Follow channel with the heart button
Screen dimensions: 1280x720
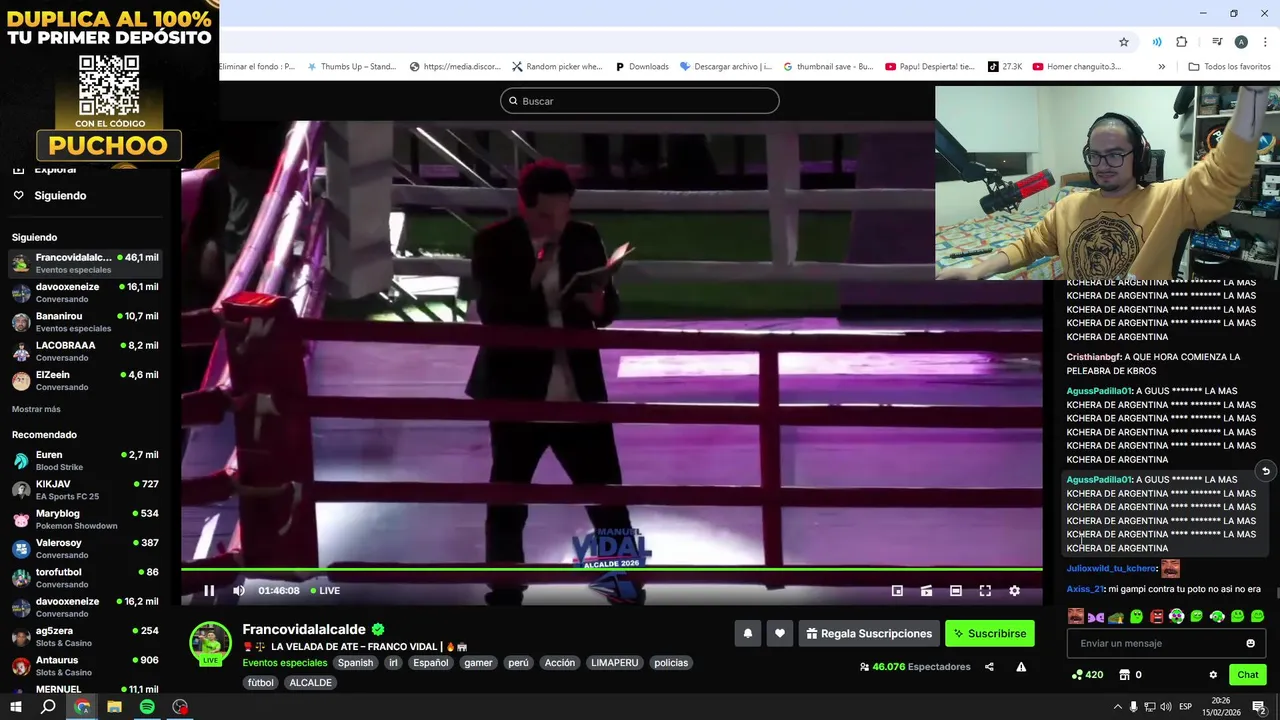pos(780,633)
